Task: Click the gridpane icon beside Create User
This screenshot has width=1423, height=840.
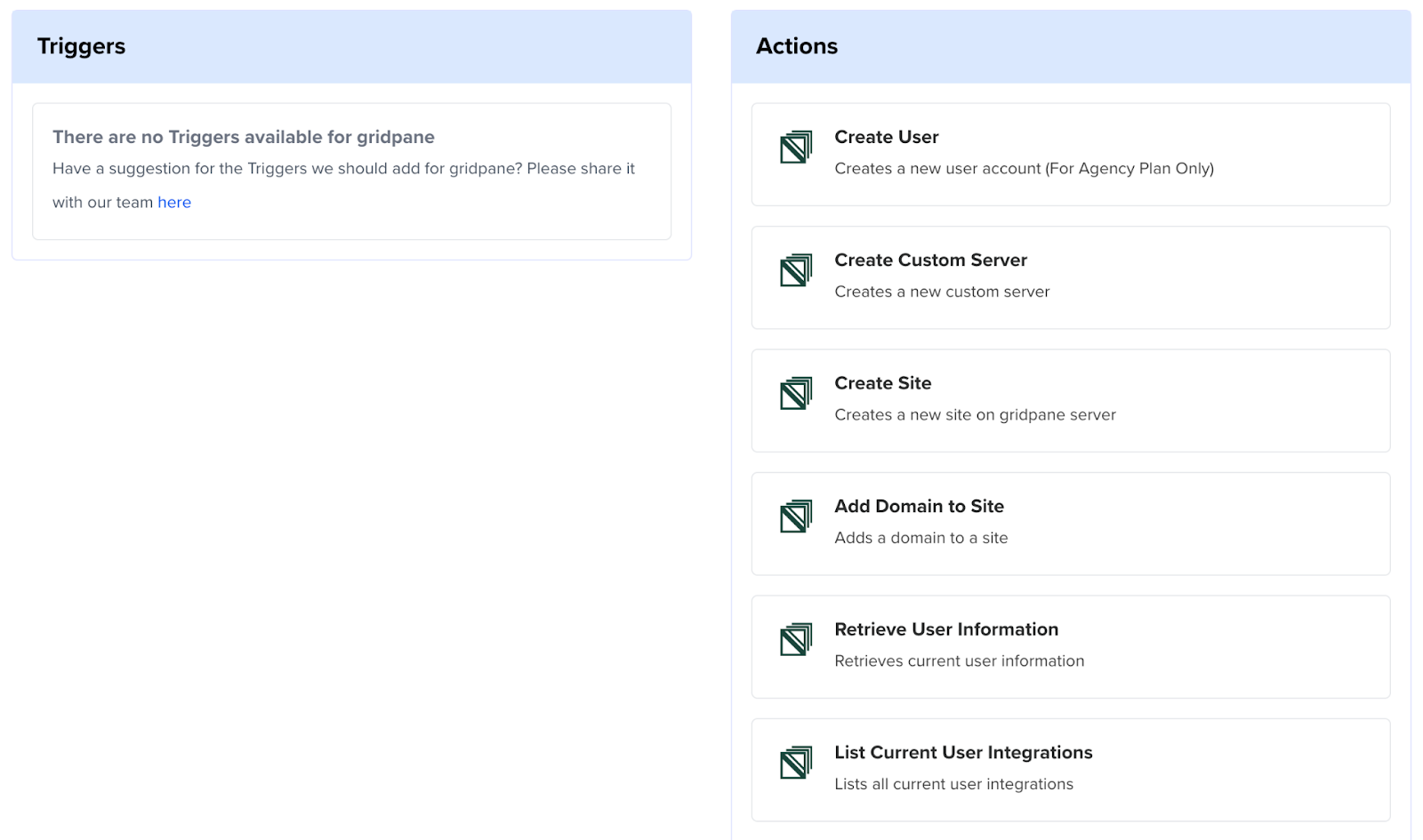Action: pyautogui.click(x=796, y=148)
